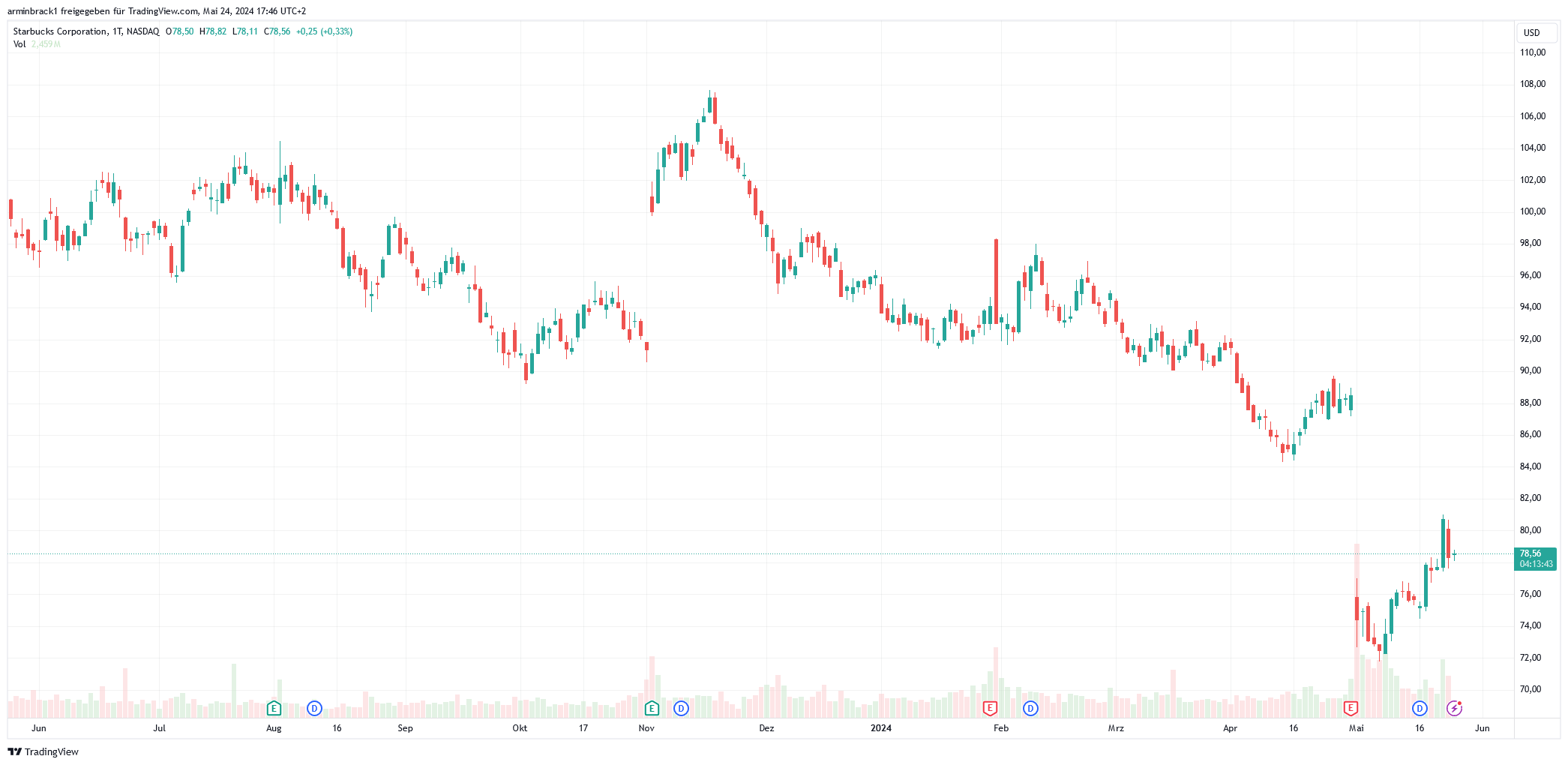1568x765 pixels.
Task: Click the 96,00 price axis label
Action: (1531, 275)
